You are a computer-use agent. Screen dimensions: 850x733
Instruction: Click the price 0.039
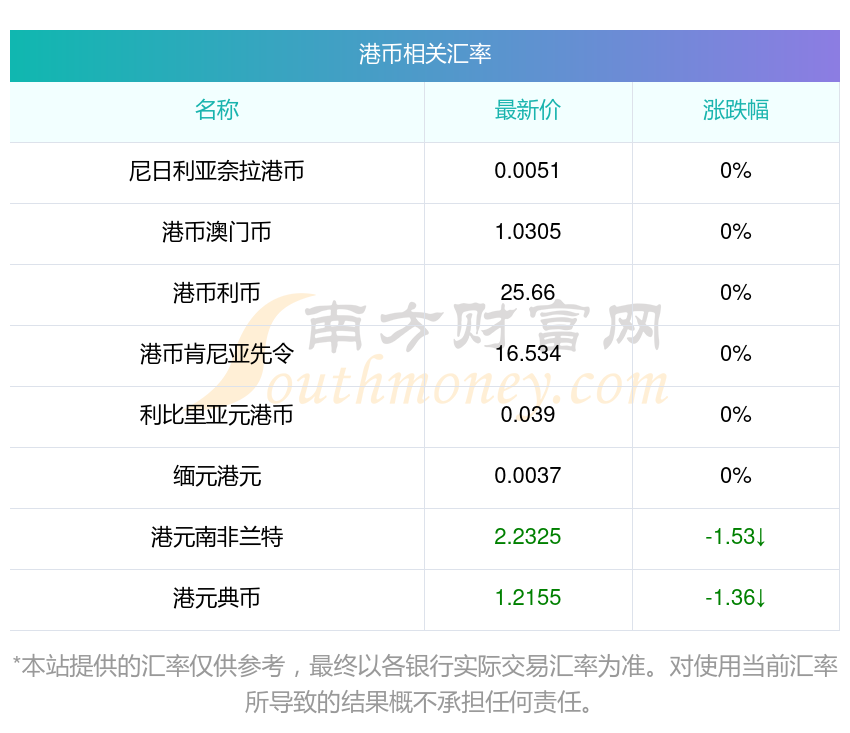(x=527, y=415)
